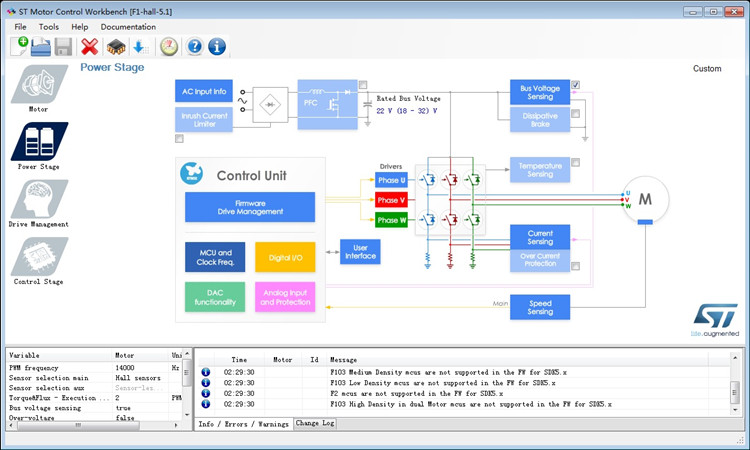
Task: Uncheck the Bus Voltage Sensing checkbox
Action: click(x=575, y=85)
